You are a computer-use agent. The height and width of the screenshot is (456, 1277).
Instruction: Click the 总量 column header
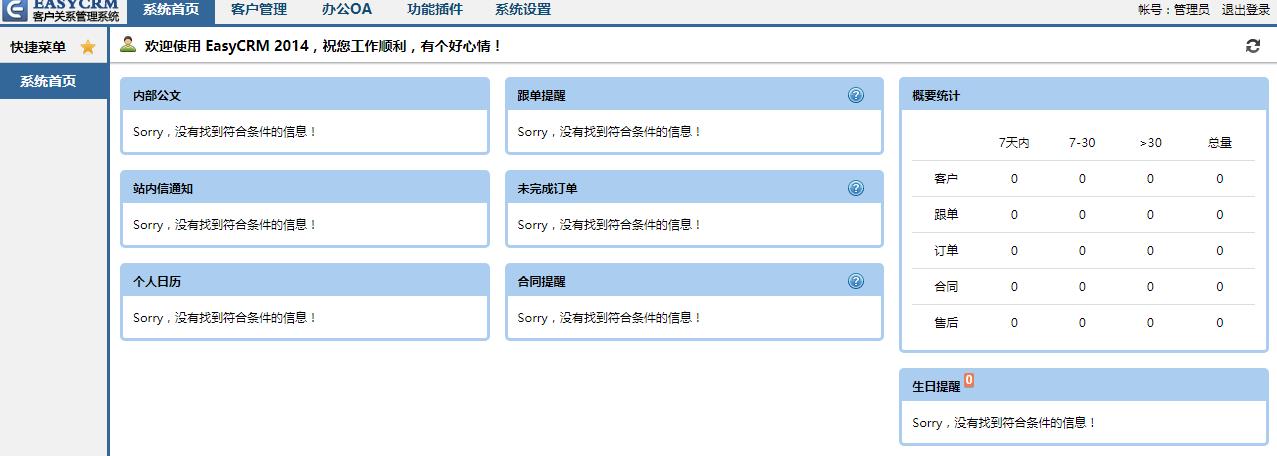pos(1220,143)
